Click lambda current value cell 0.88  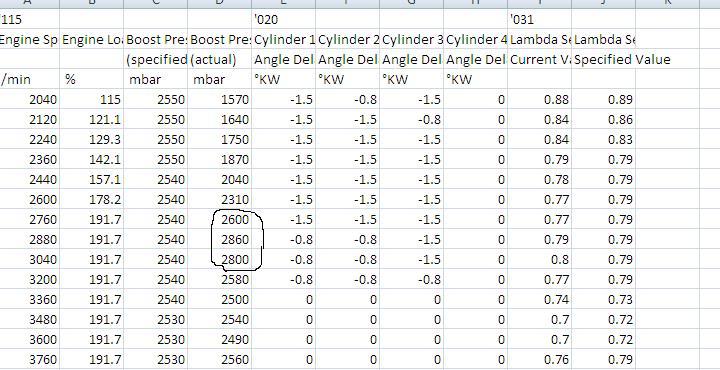(x=540, y=100)
